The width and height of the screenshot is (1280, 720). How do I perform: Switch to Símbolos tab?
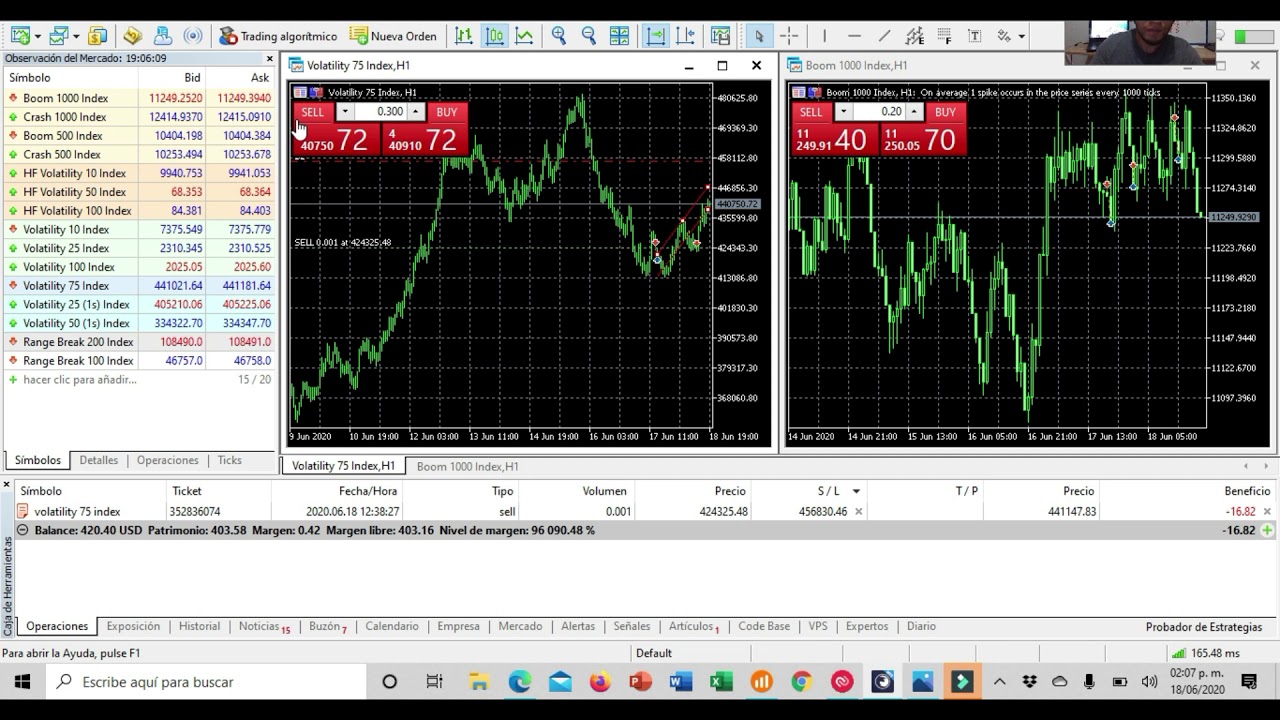(37, 460)
